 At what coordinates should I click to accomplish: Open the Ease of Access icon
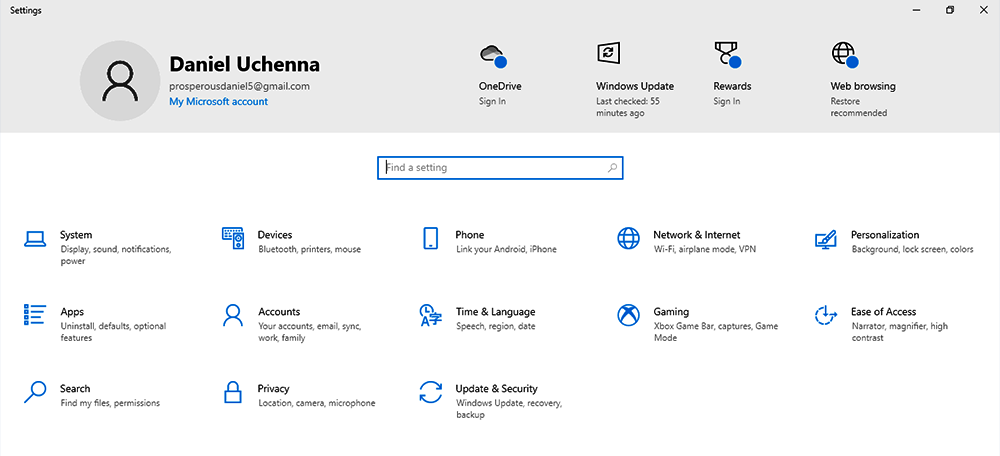click(x=826, y=315)
